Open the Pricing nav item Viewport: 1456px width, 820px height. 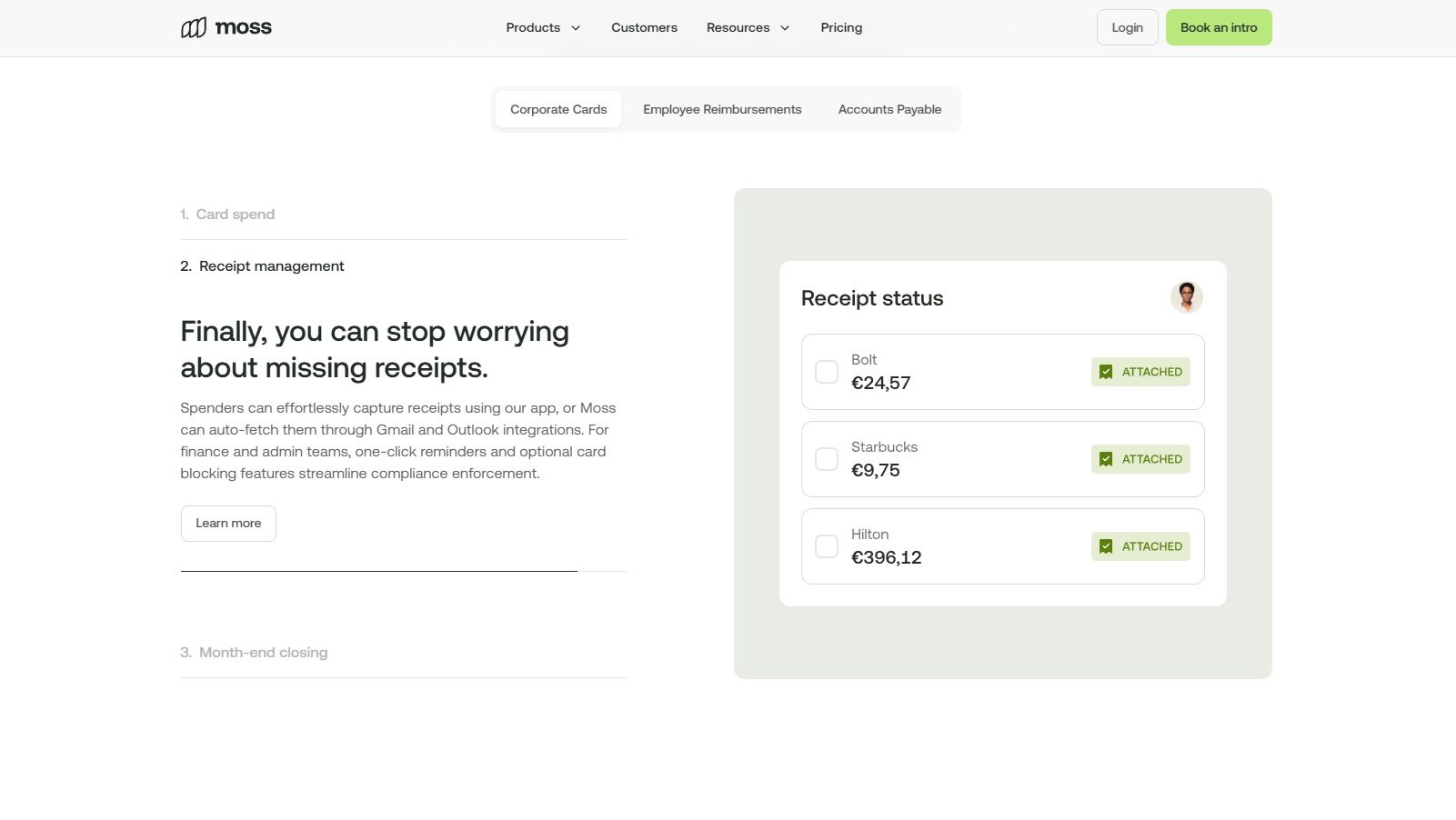[x=841, y=28]
